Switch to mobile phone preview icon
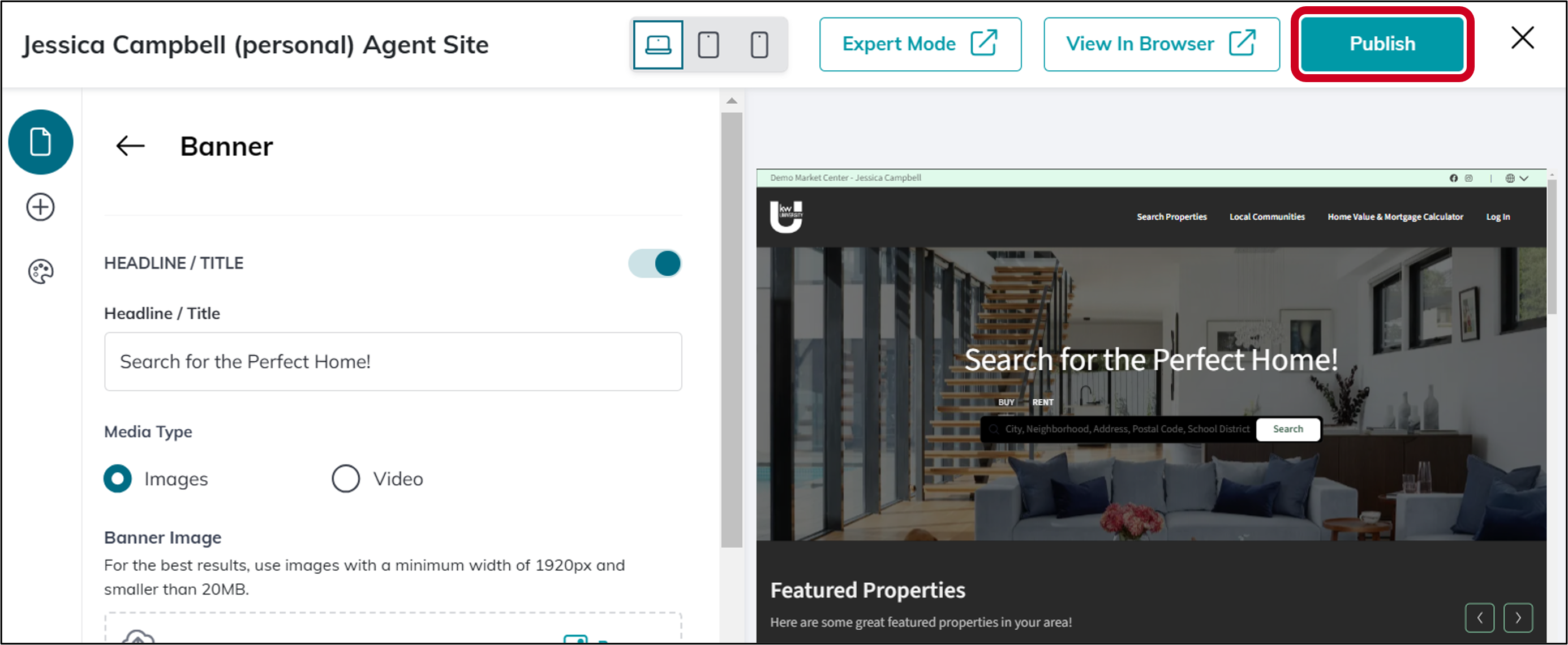Image resolution: width=1568 pixels, height=645 pixels. [759, 45]
